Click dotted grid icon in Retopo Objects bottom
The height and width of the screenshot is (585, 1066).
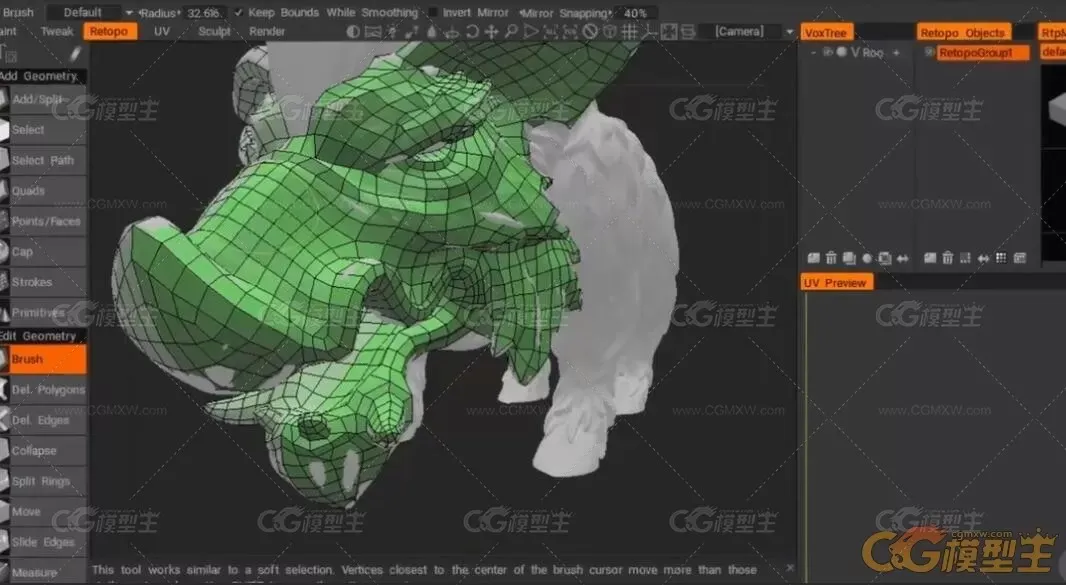(x=1001, y=258)
